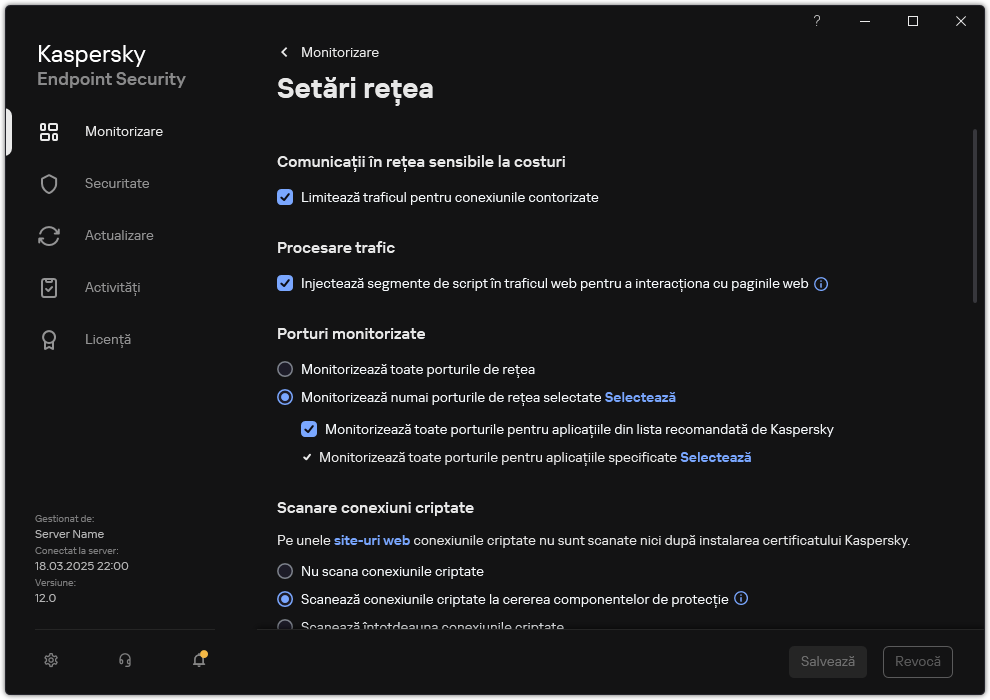Go back using the Monitorizare chevron
This screenshot has height=700, width=990.
tap(283, 52)
